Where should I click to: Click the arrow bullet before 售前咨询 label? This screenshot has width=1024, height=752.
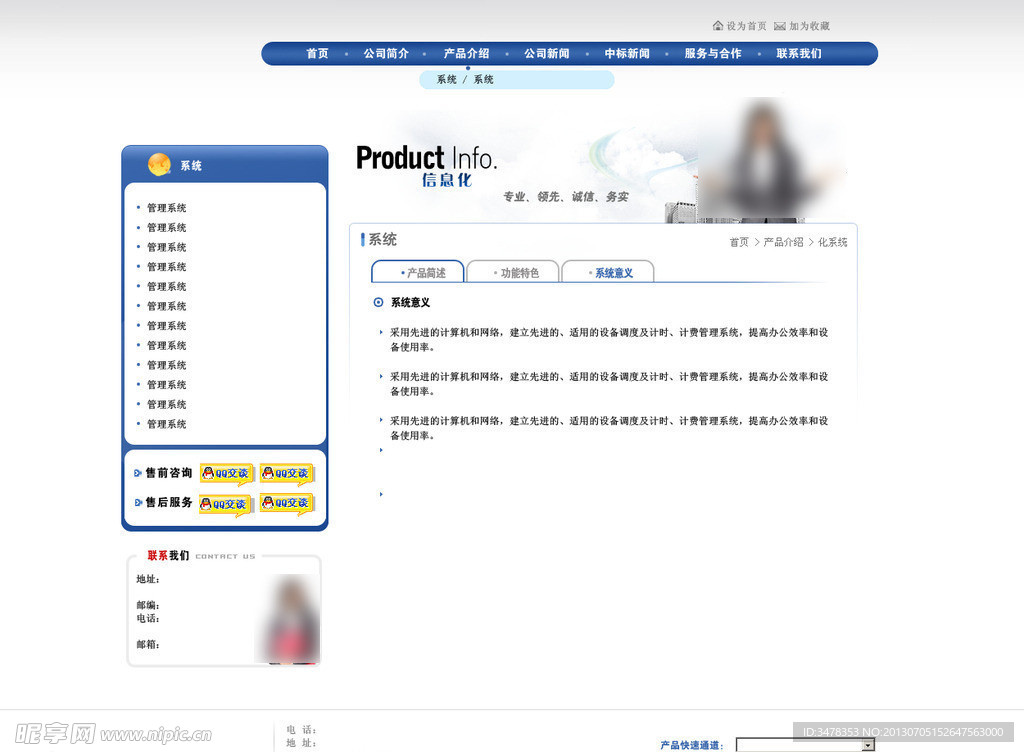pyautogui.click(x=137, y=473)
